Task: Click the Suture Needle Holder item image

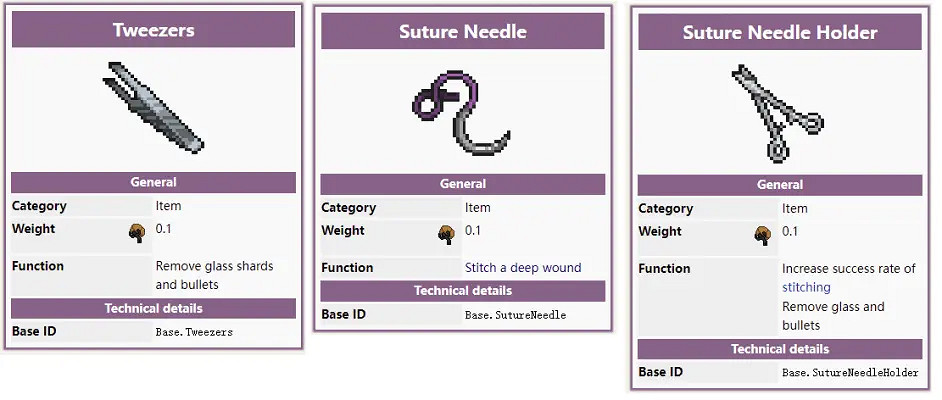Action: 777,113
